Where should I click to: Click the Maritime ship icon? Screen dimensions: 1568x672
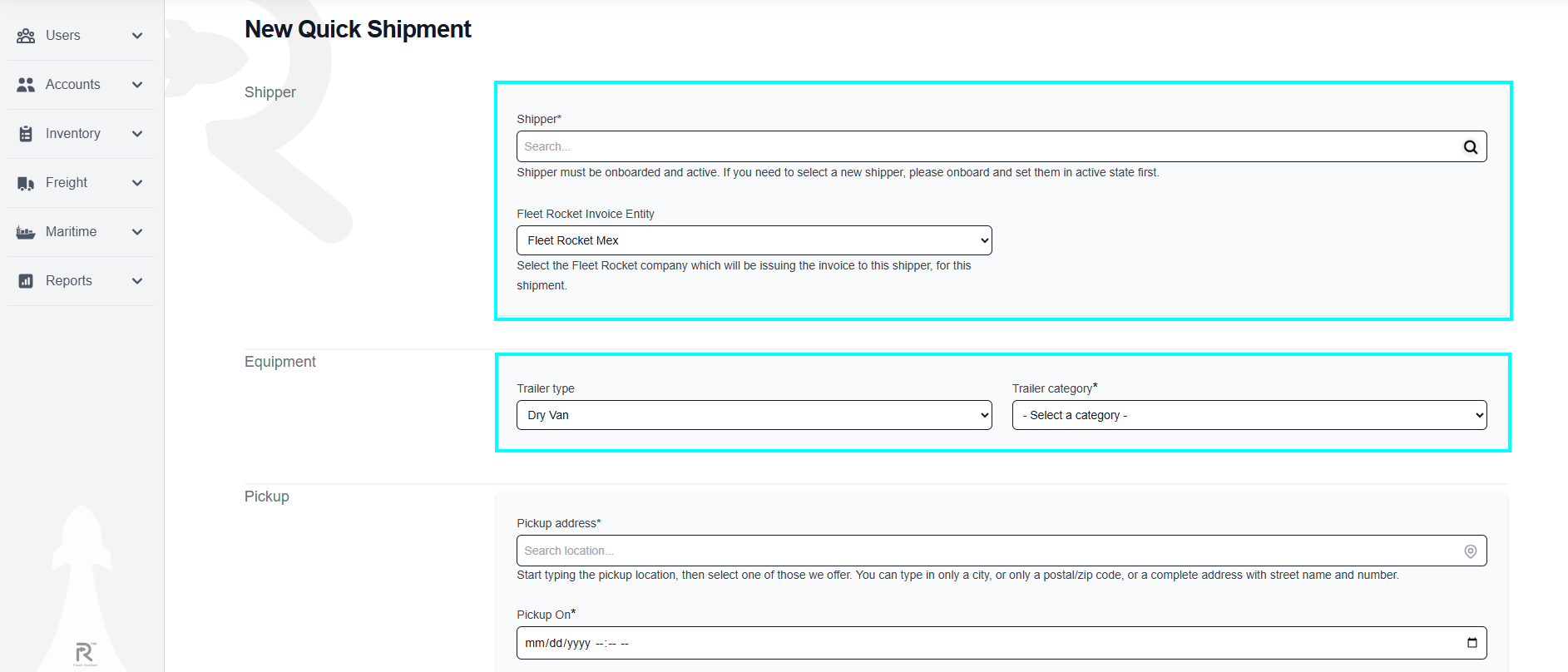click(26, 232)
